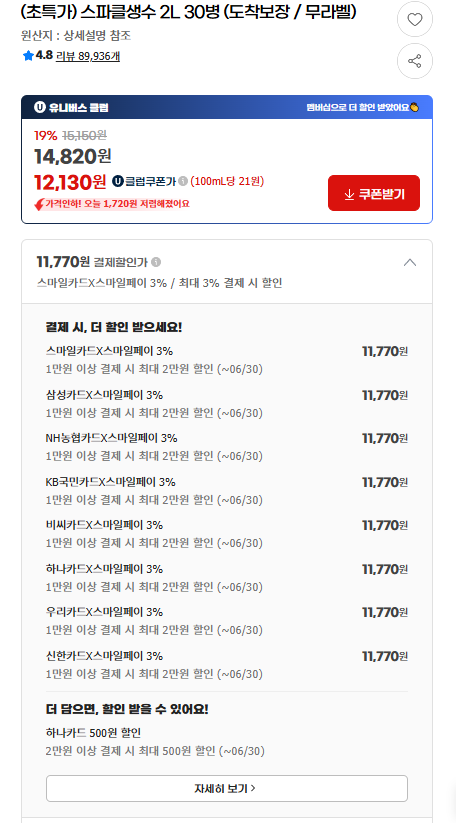Select KB국민카드X스마일페이 3% option
Screen dimensions: 456x823
(227, 491)
